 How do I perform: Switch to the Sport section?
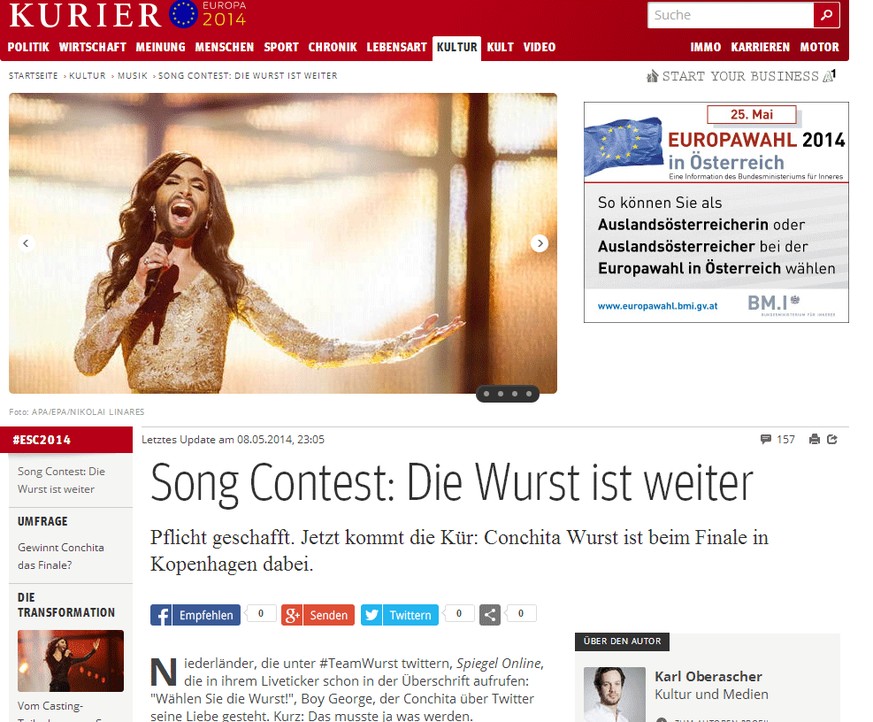(281, 47)
